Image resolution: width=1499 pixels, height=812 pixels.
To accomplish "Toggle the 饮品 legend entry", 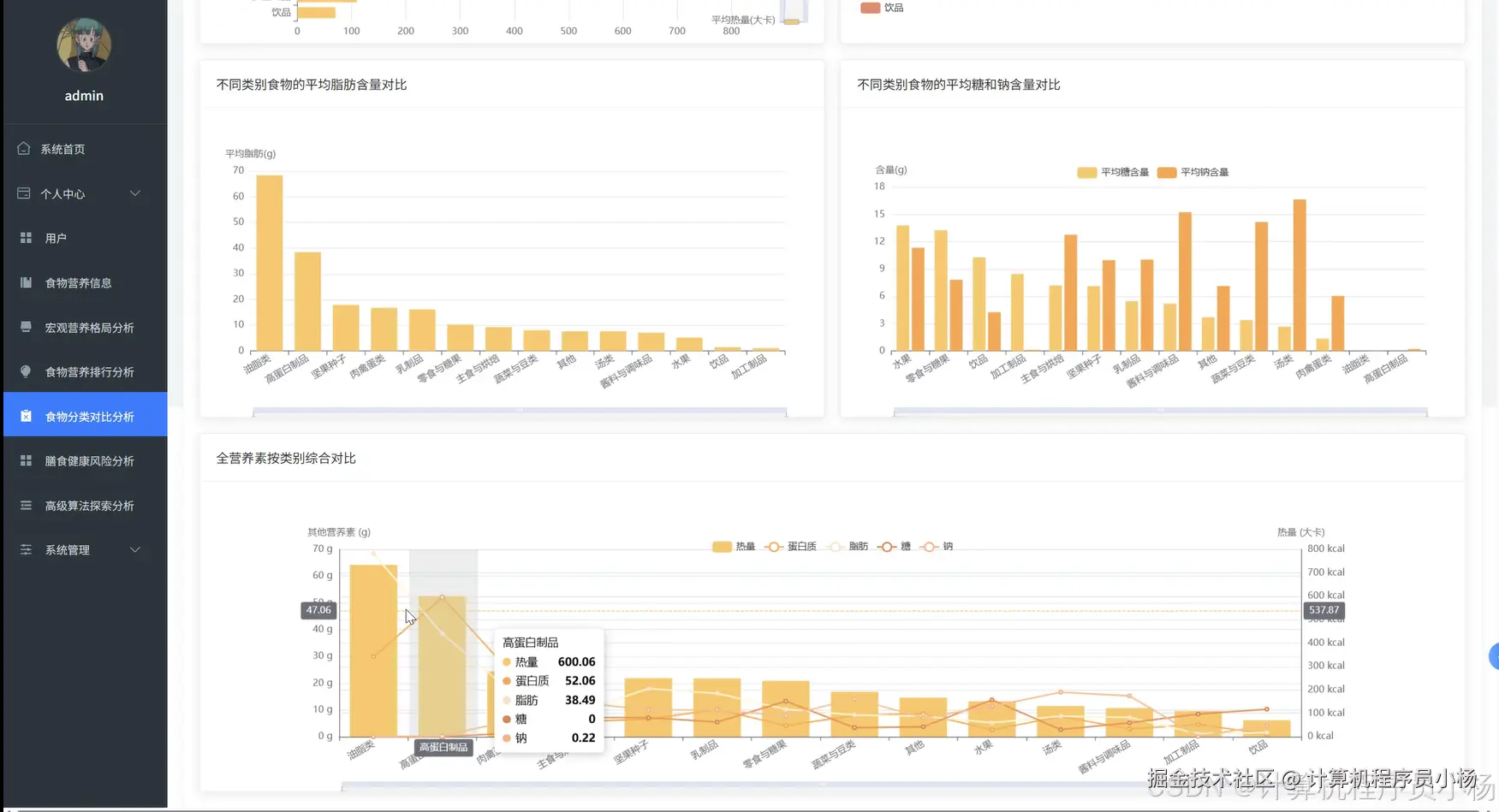I will coord(882,8).
